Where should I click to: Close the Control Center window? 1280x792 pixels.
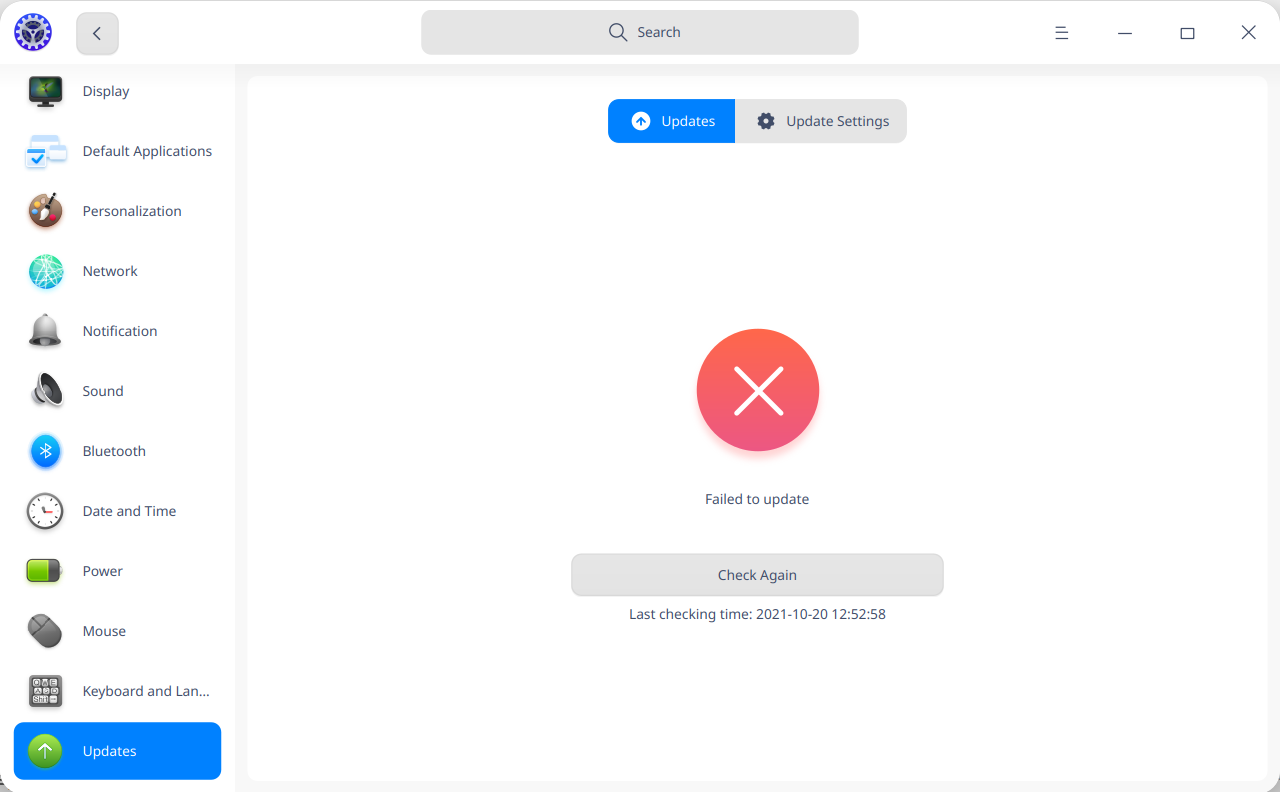click(x=1248, y=33)
